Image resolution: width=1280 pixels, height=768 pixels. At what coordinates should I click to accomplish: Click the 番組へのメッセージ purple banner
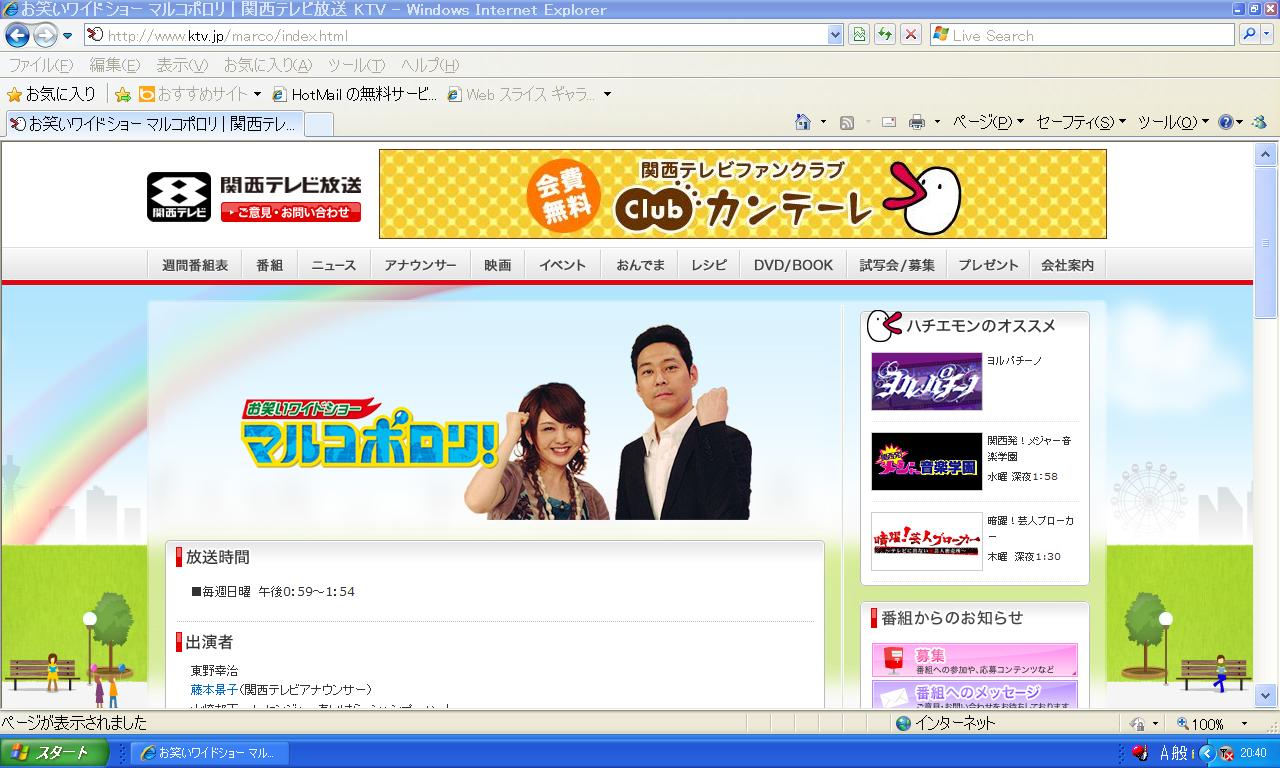tap(974, 695)
